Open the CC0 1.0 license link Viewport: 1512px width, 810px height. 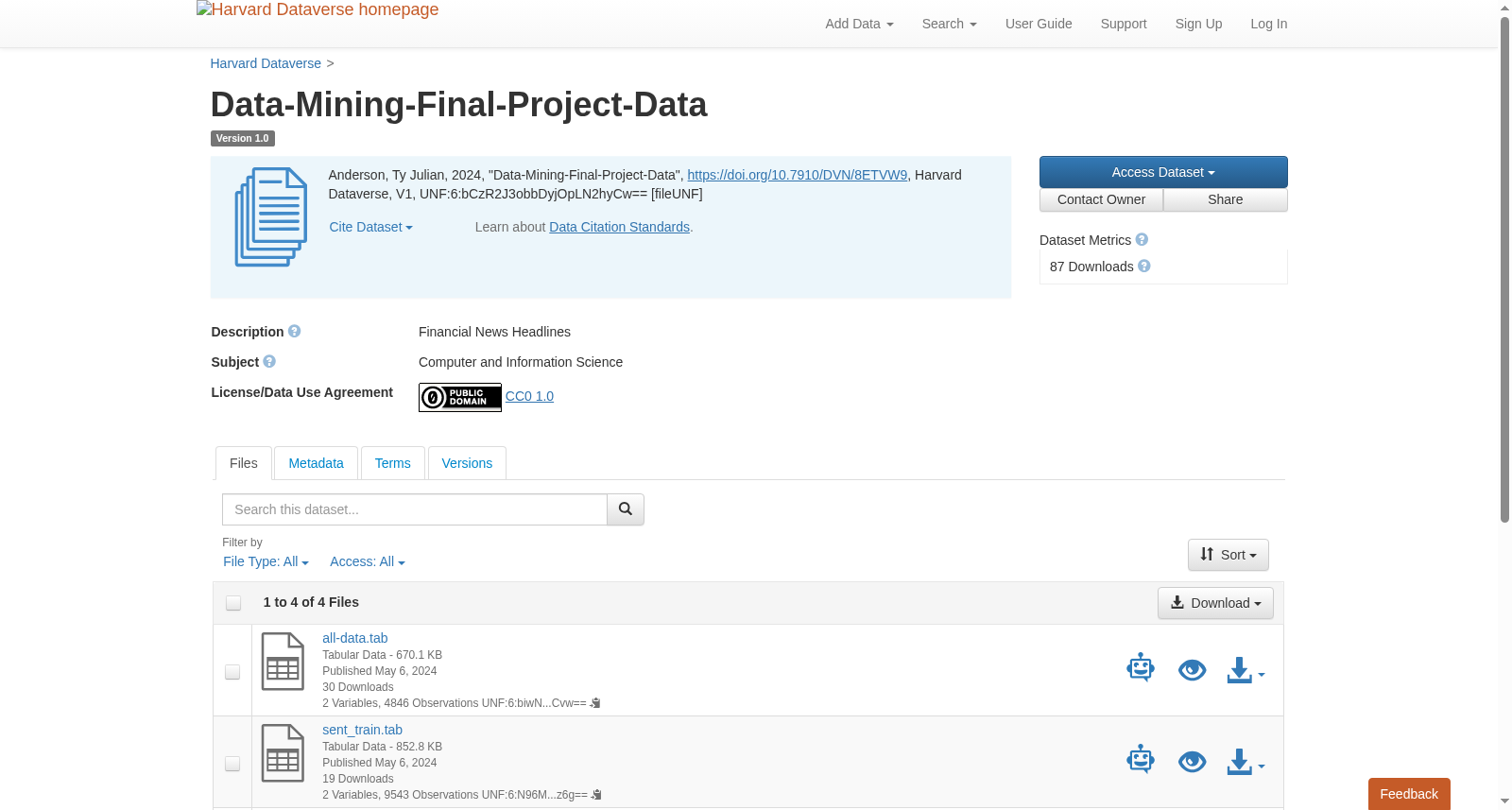[529, 396]
